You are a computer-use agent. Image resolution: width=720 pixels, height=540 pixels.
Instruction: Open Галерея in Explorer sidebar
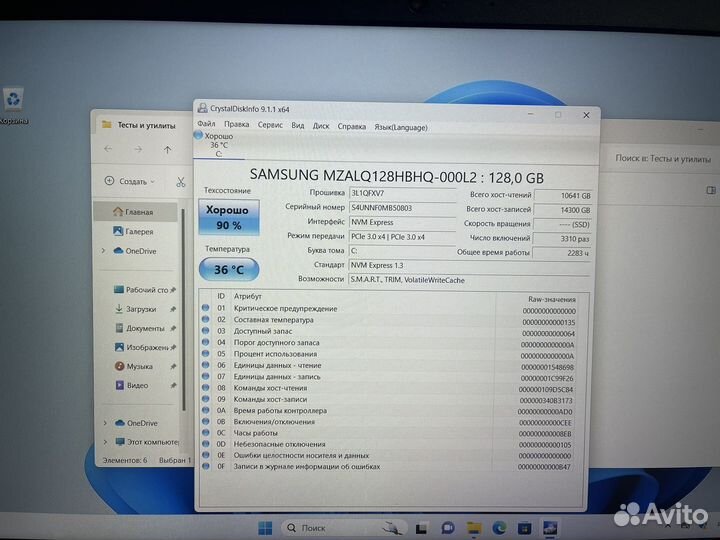point(133,231)
